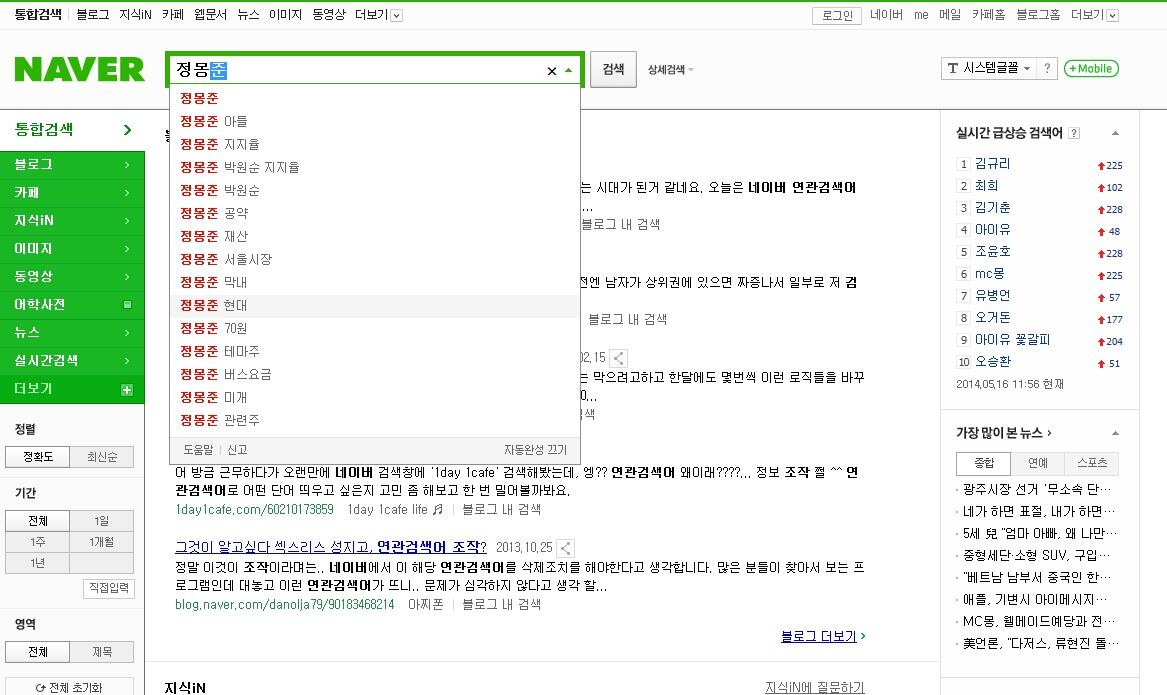Click the NAVER logo

click(x=79, y=69)
